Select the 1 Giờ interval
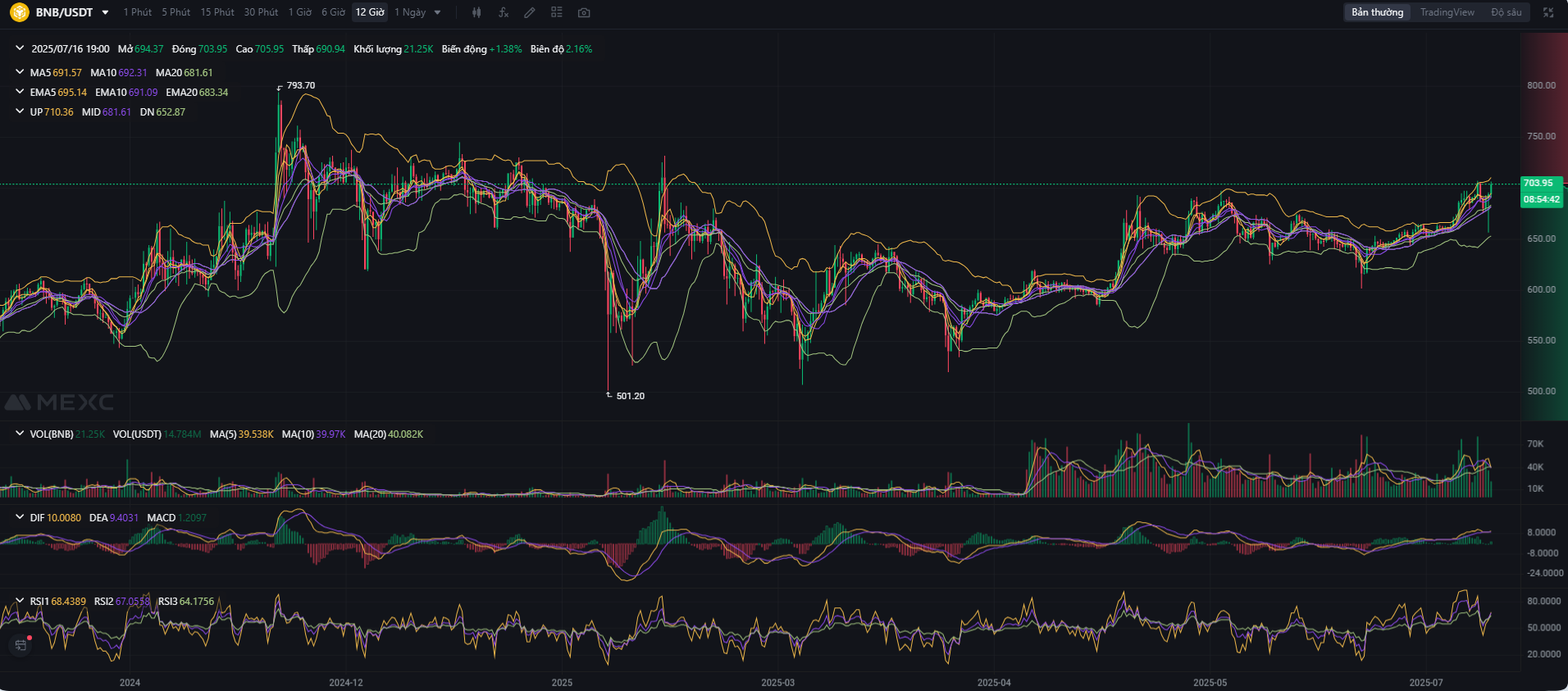 coord(300,12)
